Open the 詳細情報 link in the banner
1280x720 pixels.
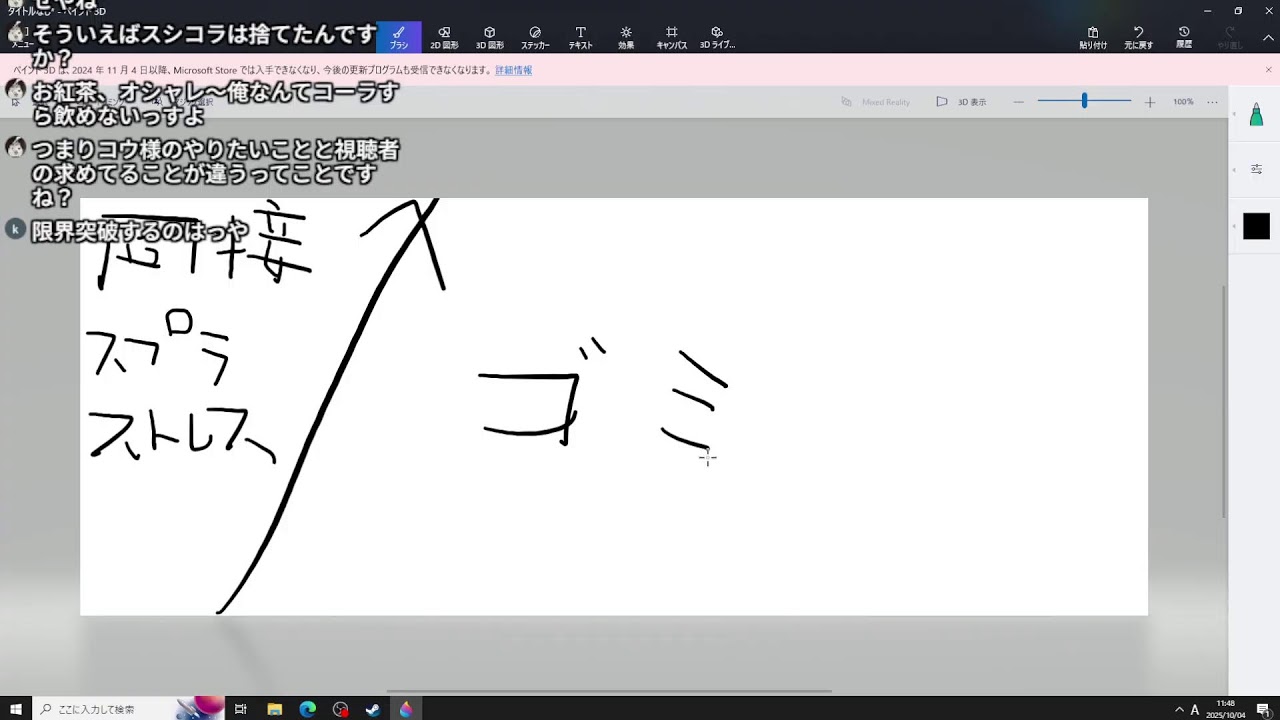coord(513,71)
